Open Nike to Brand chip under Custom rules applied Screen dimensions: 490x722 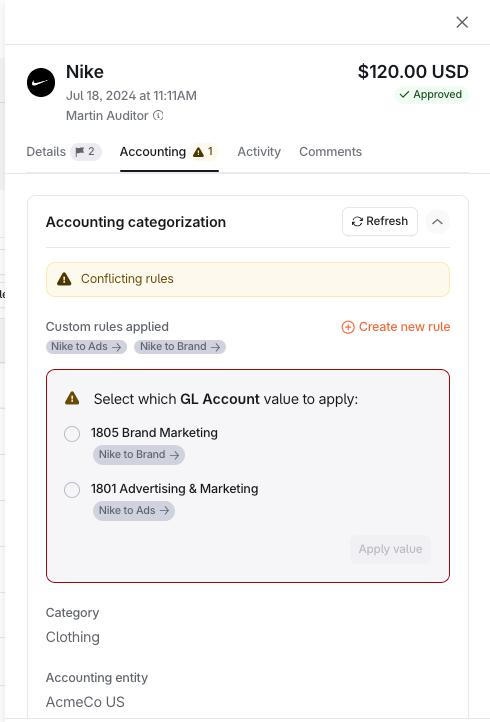tap(180, 347)
